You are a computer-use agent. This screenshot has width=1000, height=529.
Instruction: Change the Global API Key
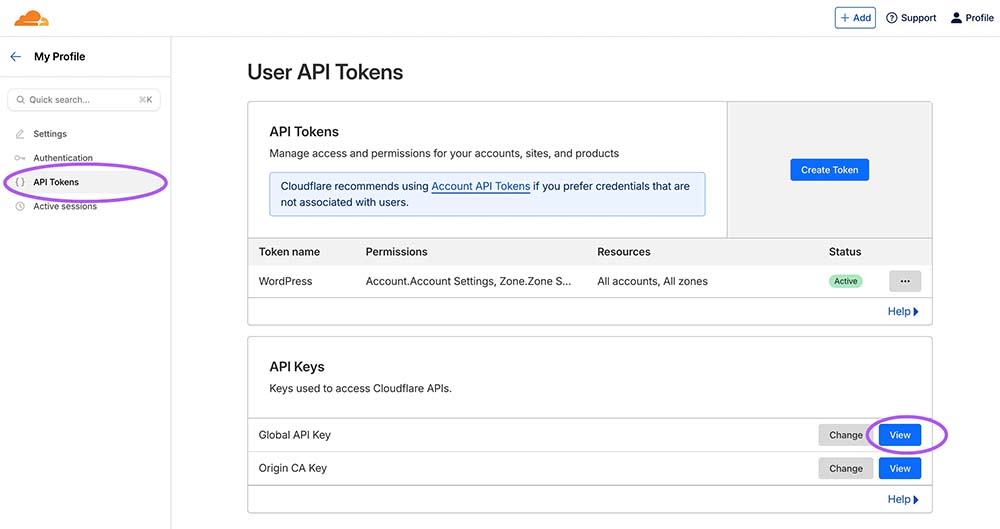tap(845, 435)
